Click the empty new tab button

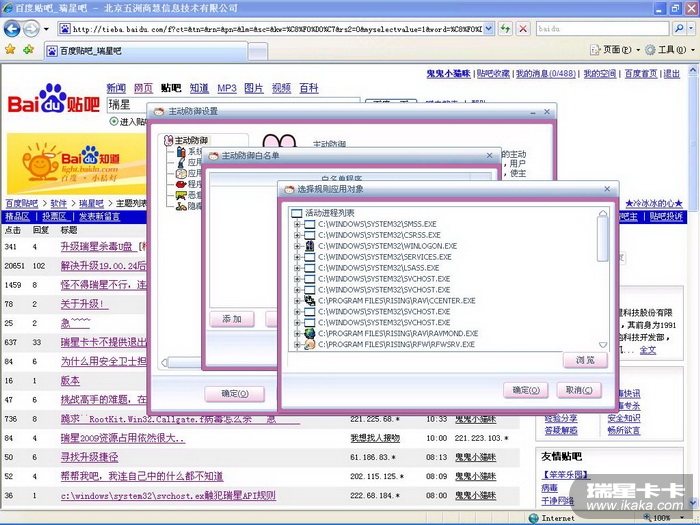tap(258, 51)
